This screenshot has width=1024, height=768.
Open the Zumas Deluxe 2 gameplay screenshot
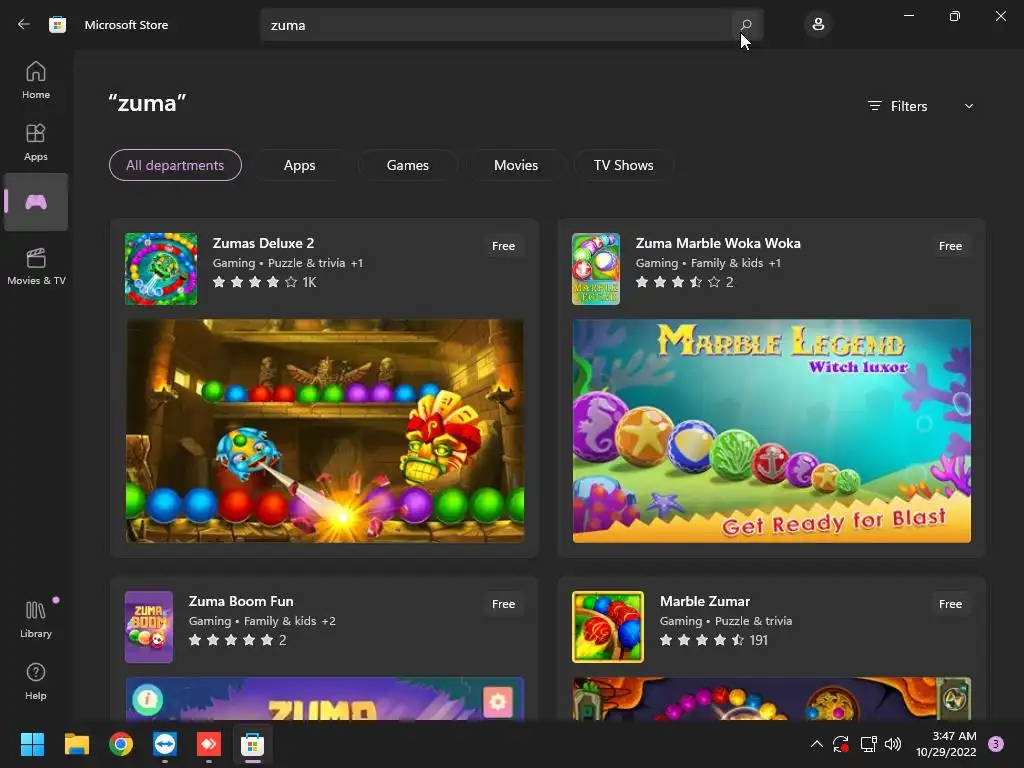[x=325, y=430]
